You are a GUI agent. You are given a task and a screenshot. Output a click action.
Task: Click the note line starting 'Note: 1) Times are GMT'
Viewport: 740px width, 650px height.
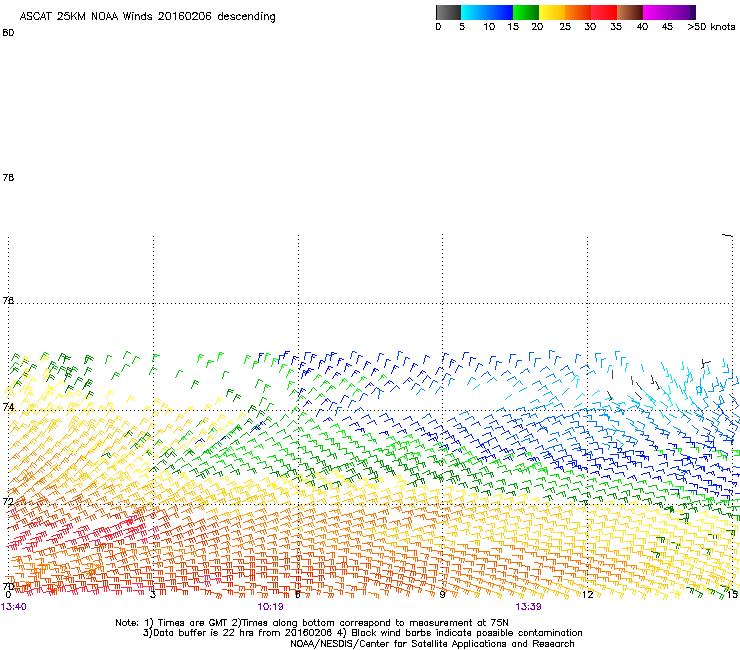coord(312,623)
